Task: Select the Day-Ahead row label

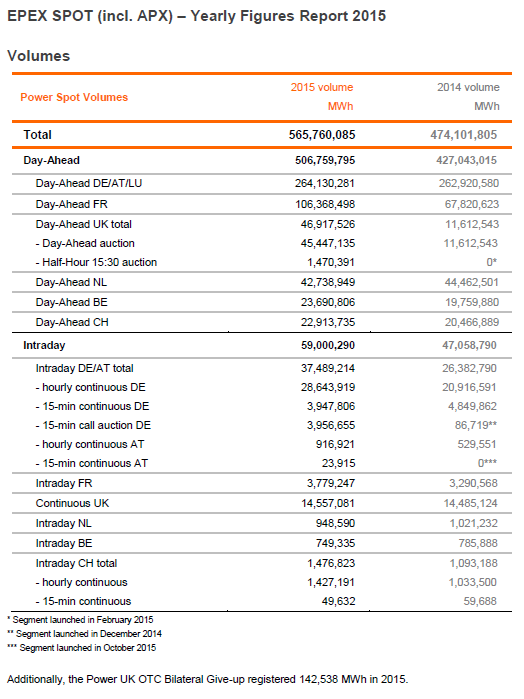Action: point(51,160)
